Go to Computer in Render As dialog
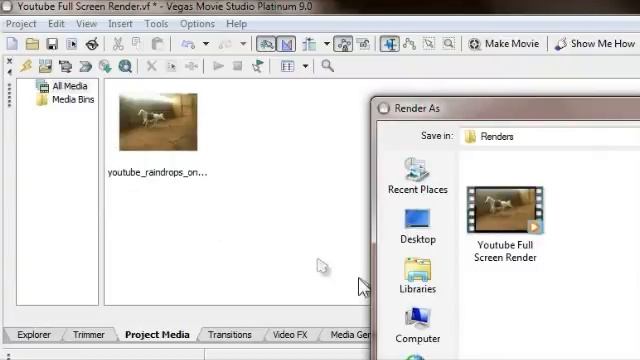The image size is (640, 360). [x=418, y=326]
